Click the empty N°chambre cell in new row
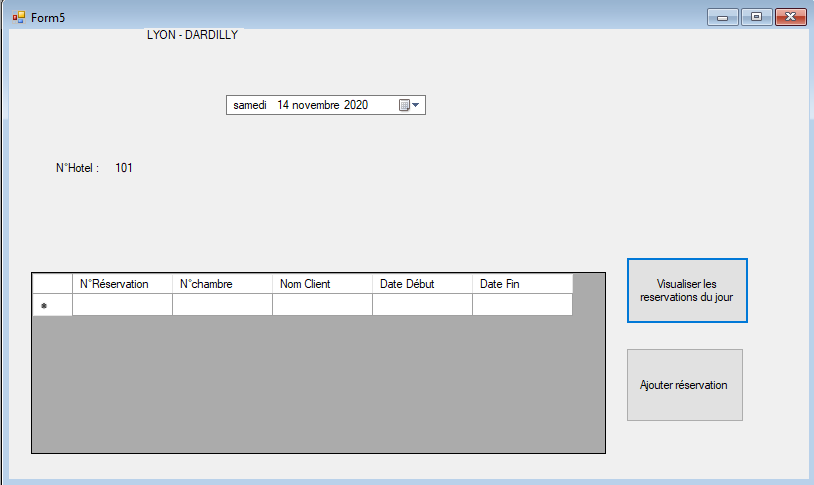This screenshot has width=814, height=485. tap(222, 305)
